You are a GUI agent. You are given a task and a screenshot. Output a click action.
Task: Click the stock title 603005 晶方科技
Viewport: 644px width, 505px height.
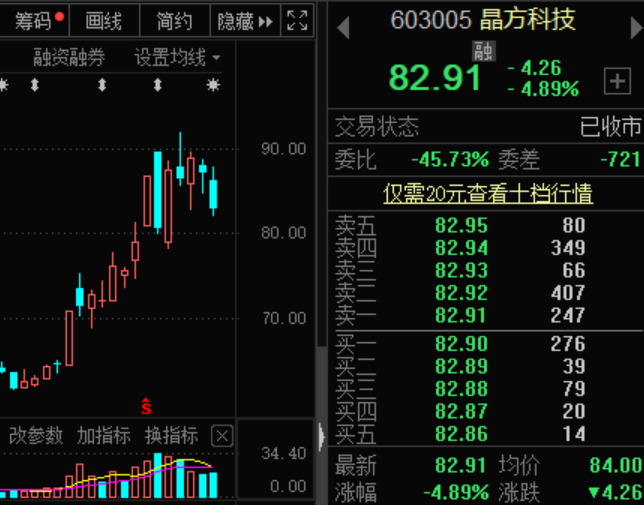[x=483, y=20]
